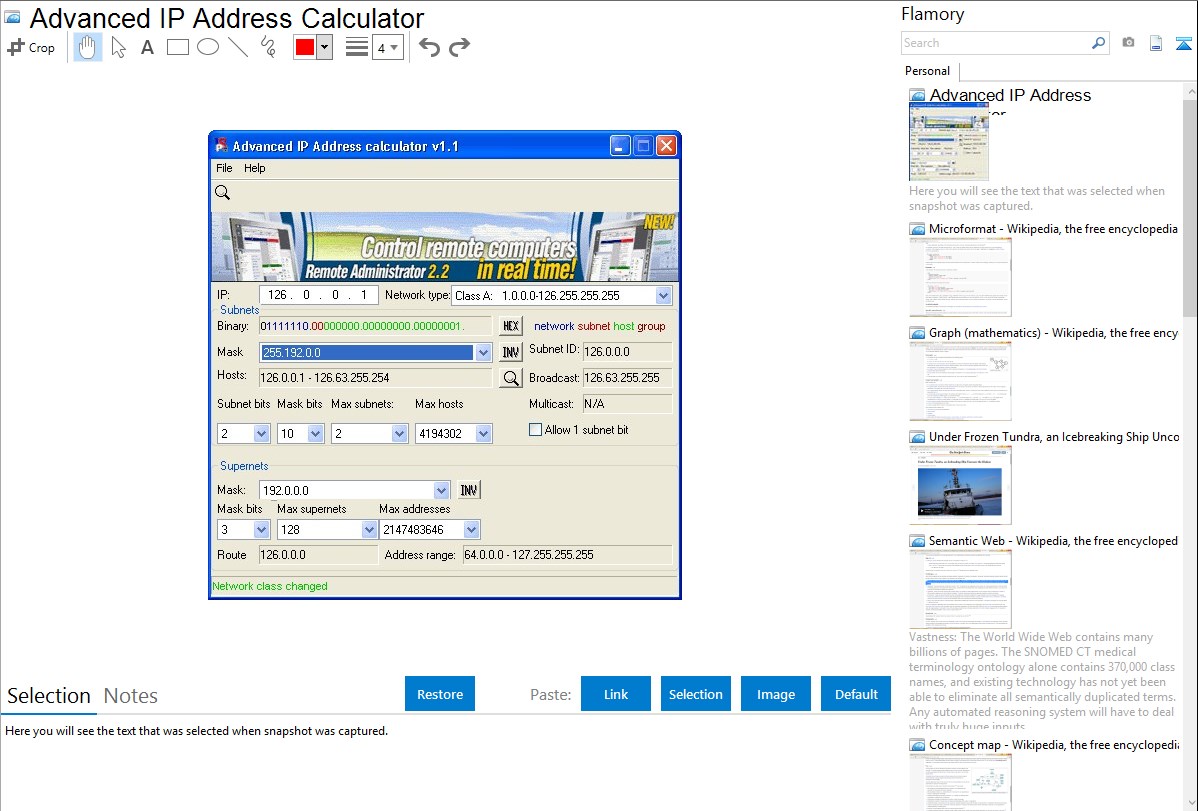Viewport: 1198px width, 811px height.
Task: Click the Paste Link button
Action: [x=616, y=694]
